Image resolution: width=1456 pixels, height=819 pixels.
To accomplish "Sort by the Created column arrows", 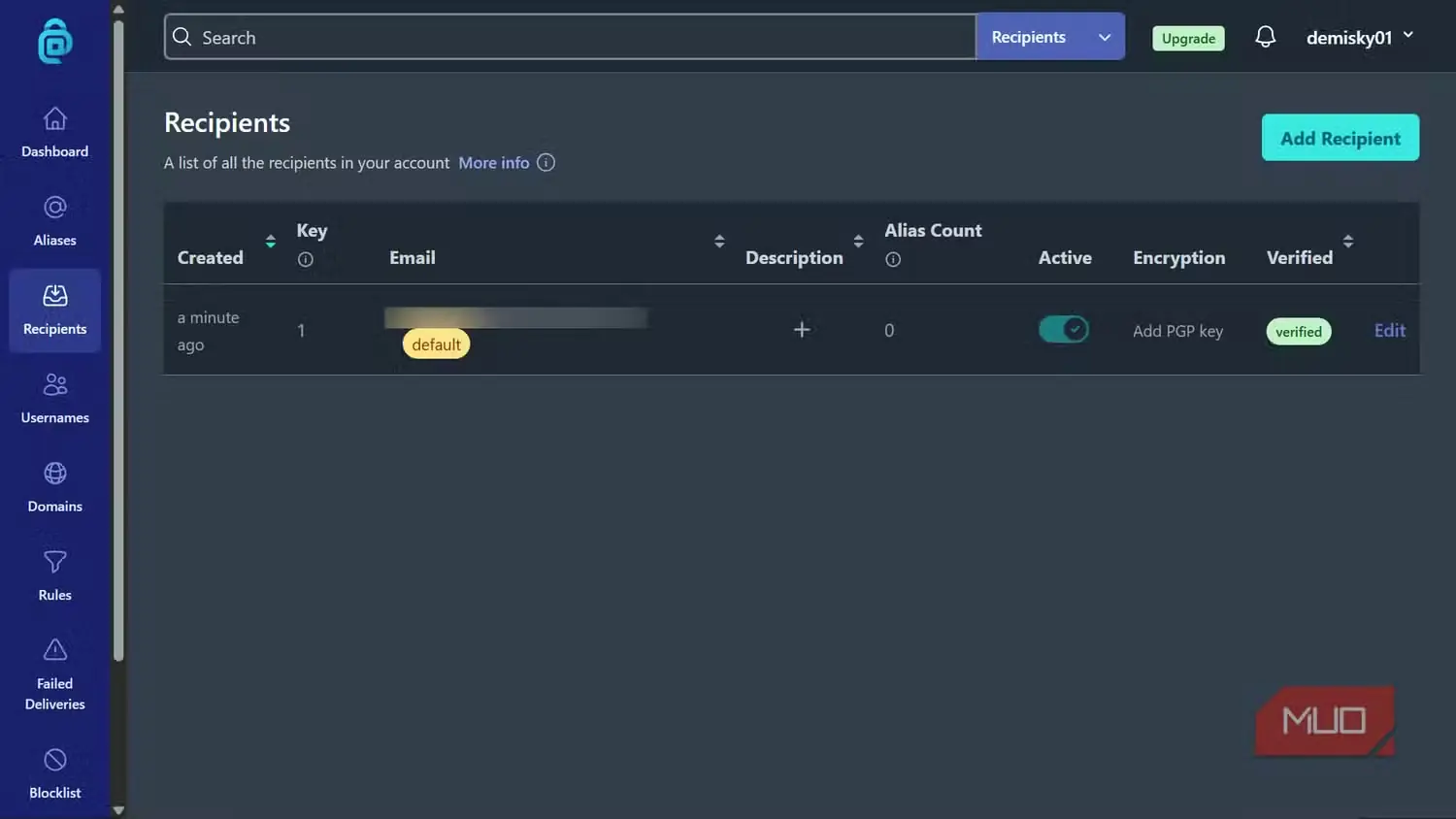I will [271, 241].
